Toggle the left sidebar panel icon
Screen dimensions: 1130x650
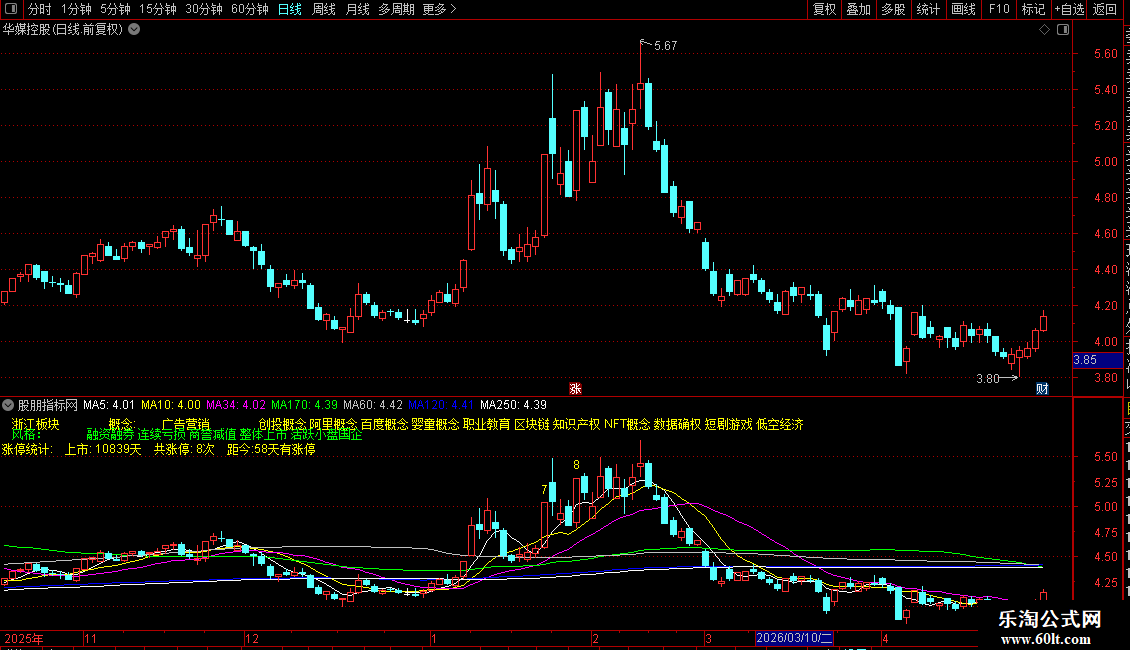tap(11, 9)
